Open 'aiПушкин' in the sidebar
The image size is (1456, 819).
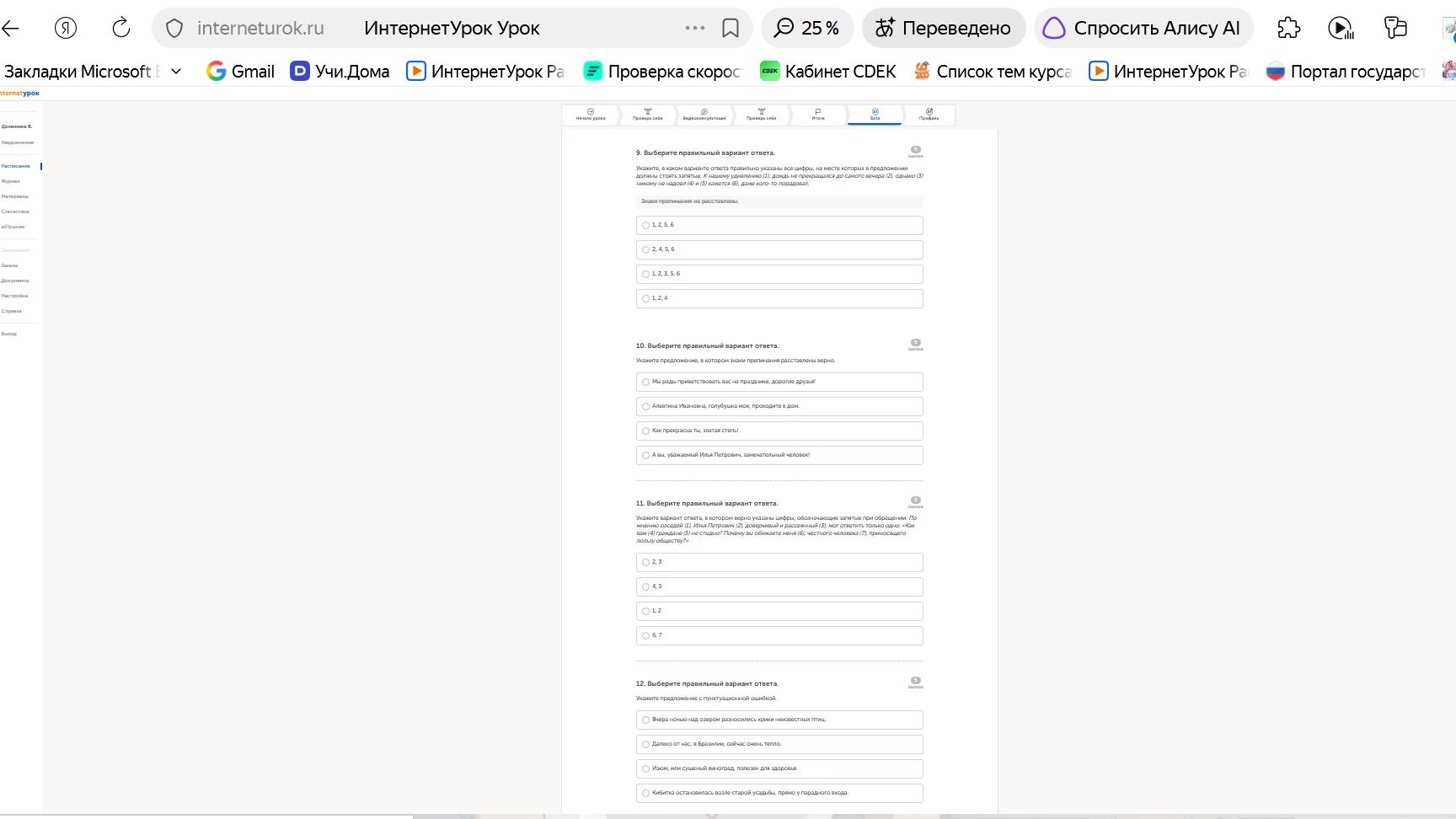13,227
